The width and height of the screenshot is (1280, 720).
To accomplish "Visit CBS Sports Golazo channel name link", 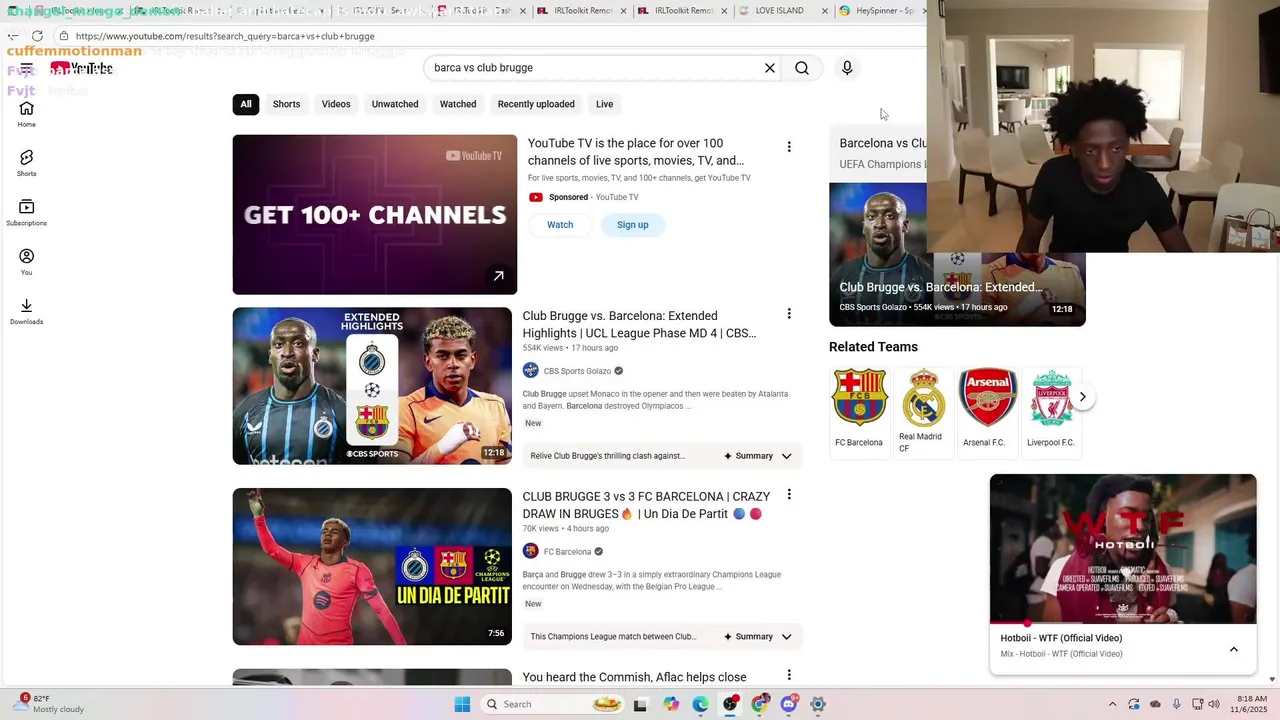I will 577,371.
